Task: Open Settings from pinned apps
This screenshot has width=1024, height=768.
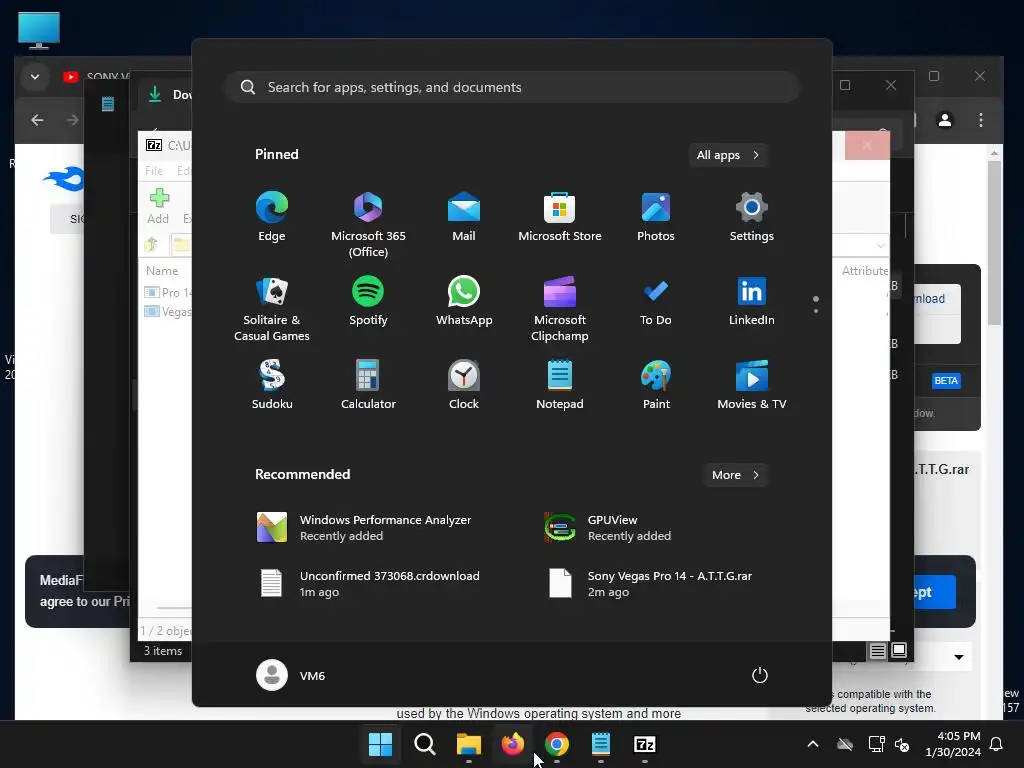Action: [752, 217]
